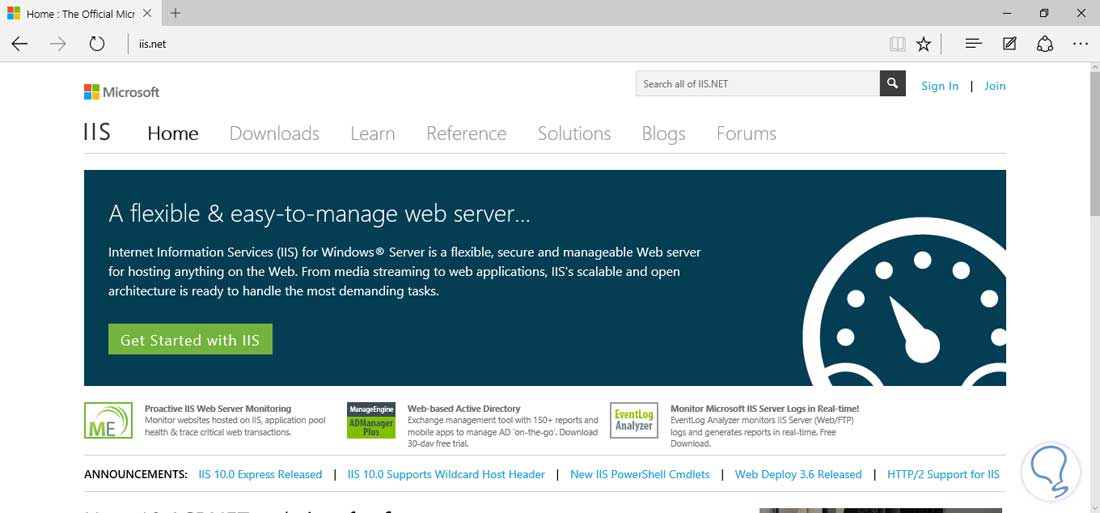1100x513 pixels.
Task: Open IIS 10.0 Express Released announcement
Action: coord(260,474)
